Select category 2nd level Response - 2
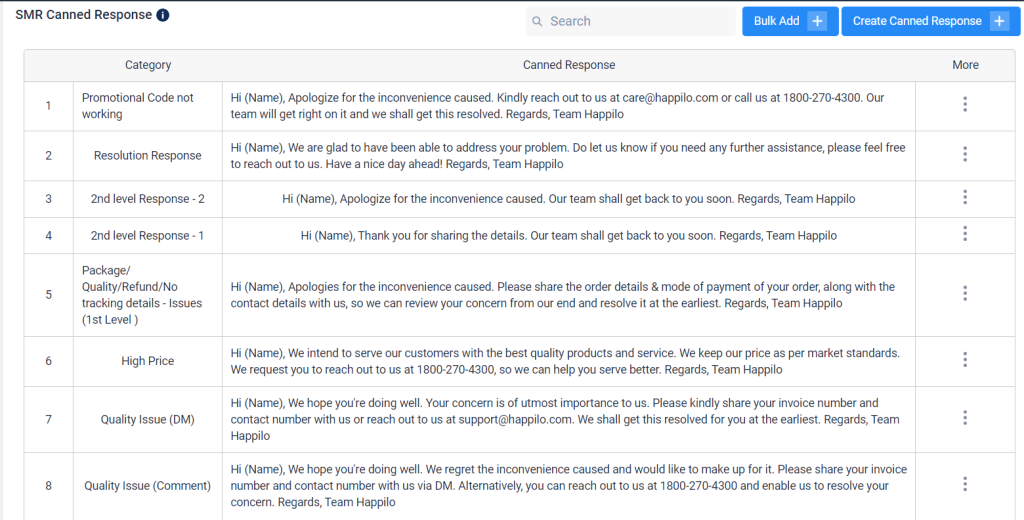Viewport: 1024px width, 520px height. click(x=148, y=199)
